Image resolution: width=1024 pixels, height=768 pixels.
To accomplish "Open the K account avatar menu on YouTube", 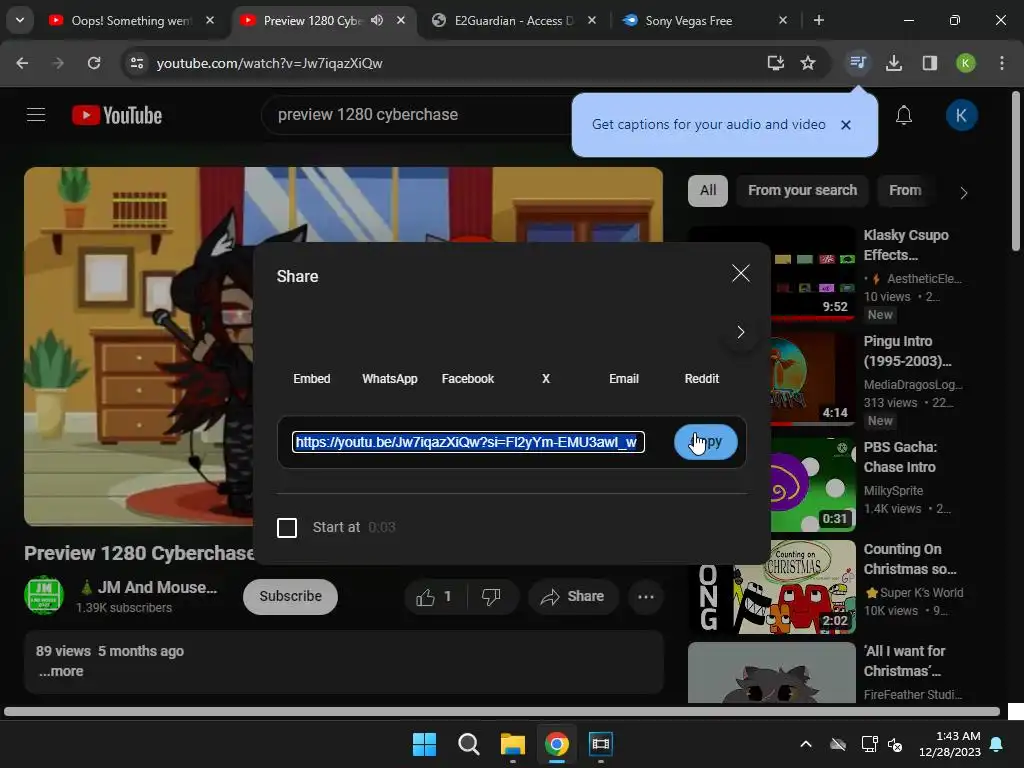I will 961,116.
